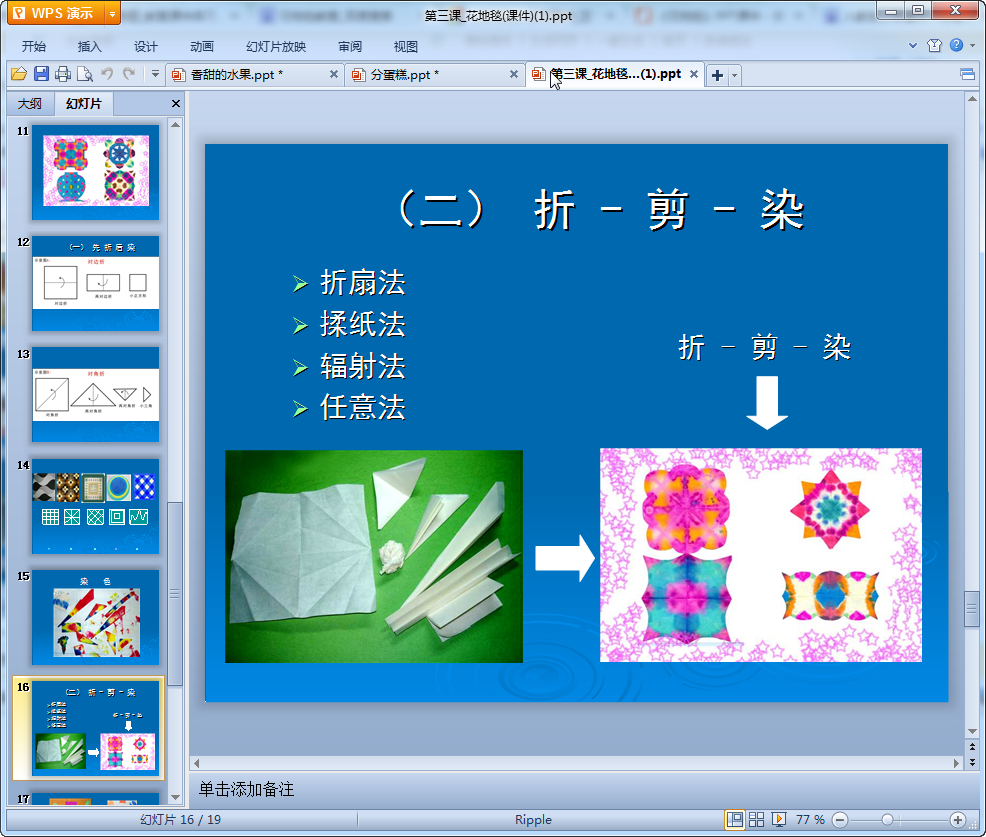Click the window layout icon at right of tabs
This screenshot has width=986, height=837.
[x=967, y=75]
